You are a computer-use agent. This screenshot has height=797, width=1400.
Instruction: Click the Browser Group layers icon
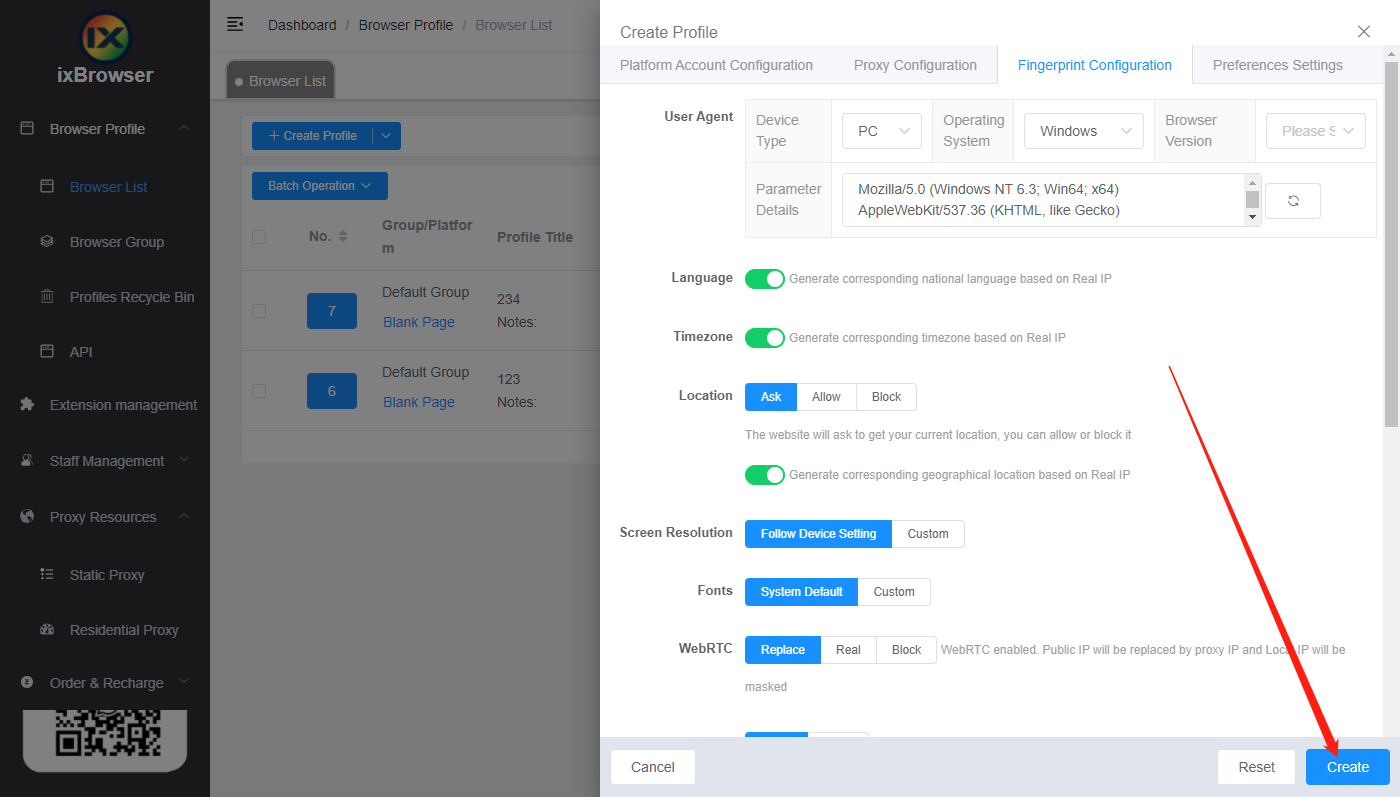pyautogui.click(x=46, y=242)
